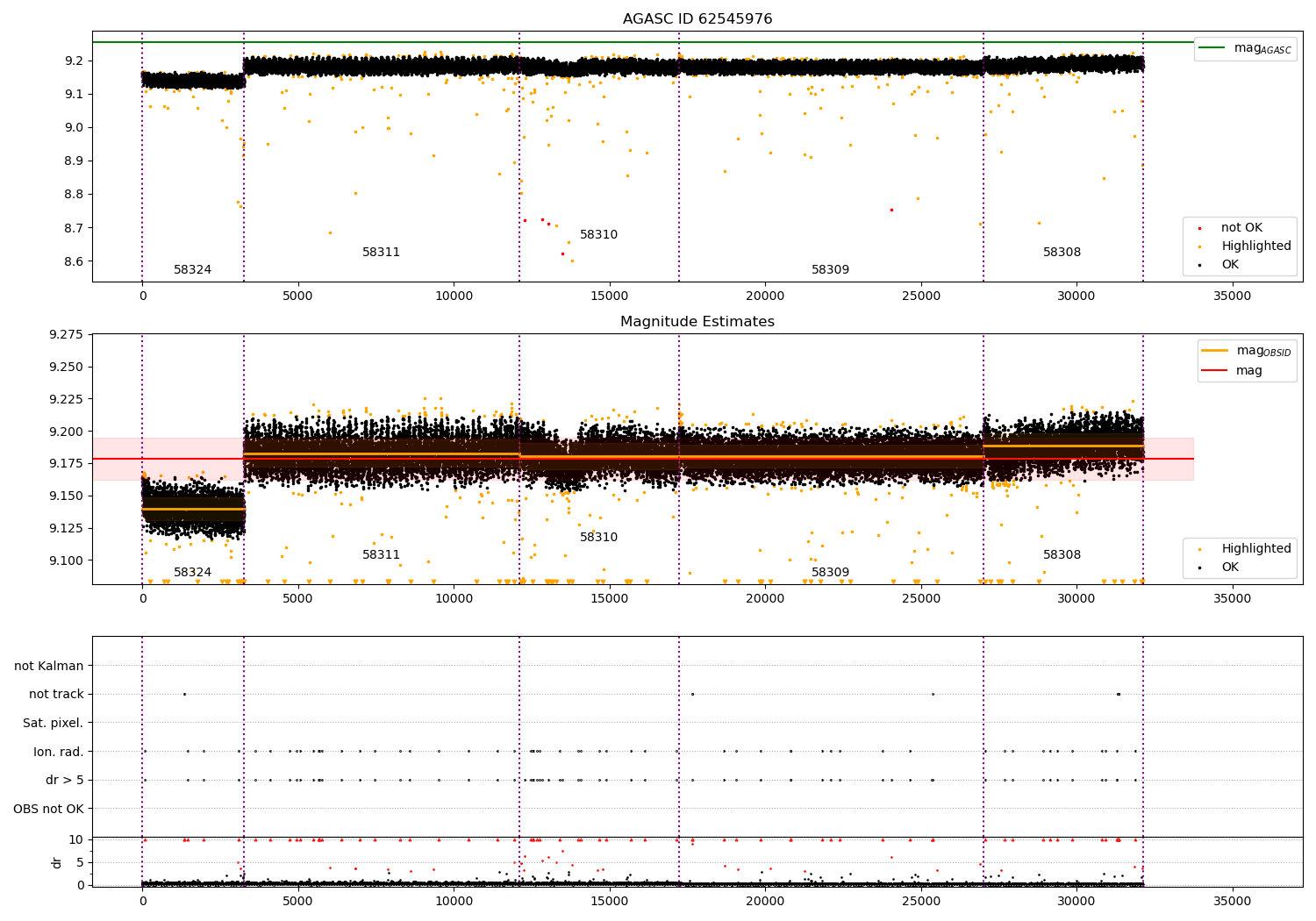Click observation label 58324 in Magnitude Estimates plot

[193, 573]
